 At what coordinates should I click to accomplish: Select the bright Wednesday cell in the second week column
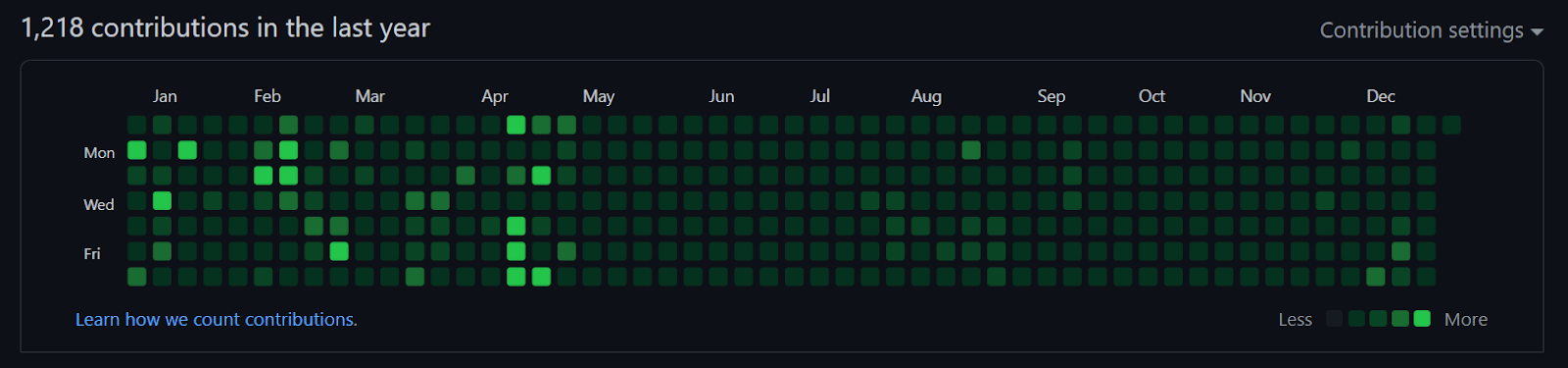tap(163, 201)
